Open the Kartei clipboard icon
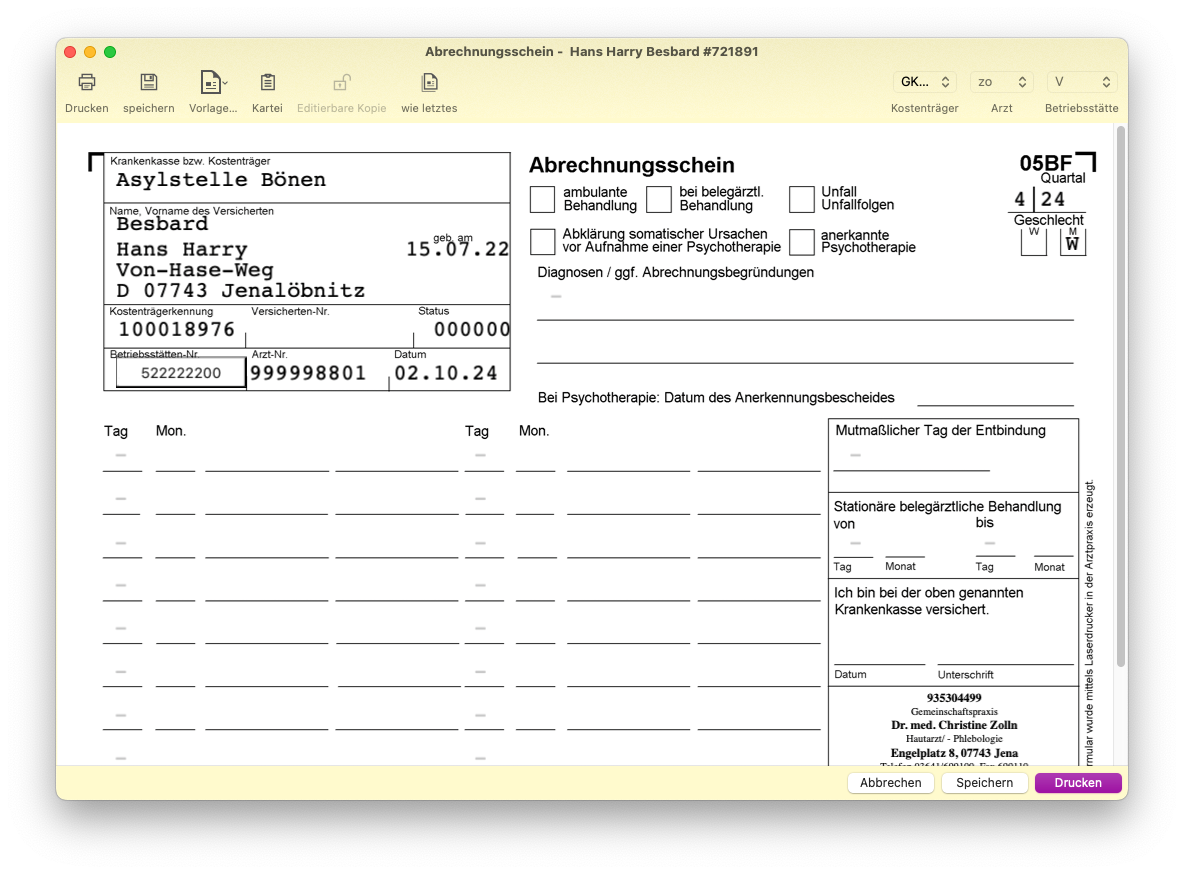This screenshot has height=874, width=1184. coord(267,82)
